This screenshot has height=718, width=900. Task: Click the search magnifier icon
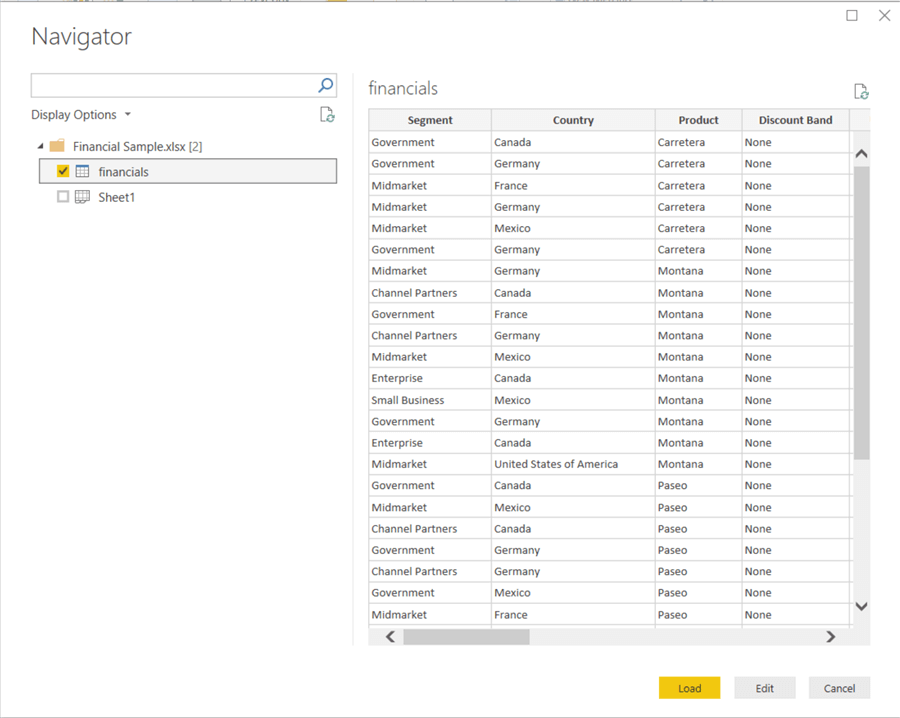click(325, 86)
